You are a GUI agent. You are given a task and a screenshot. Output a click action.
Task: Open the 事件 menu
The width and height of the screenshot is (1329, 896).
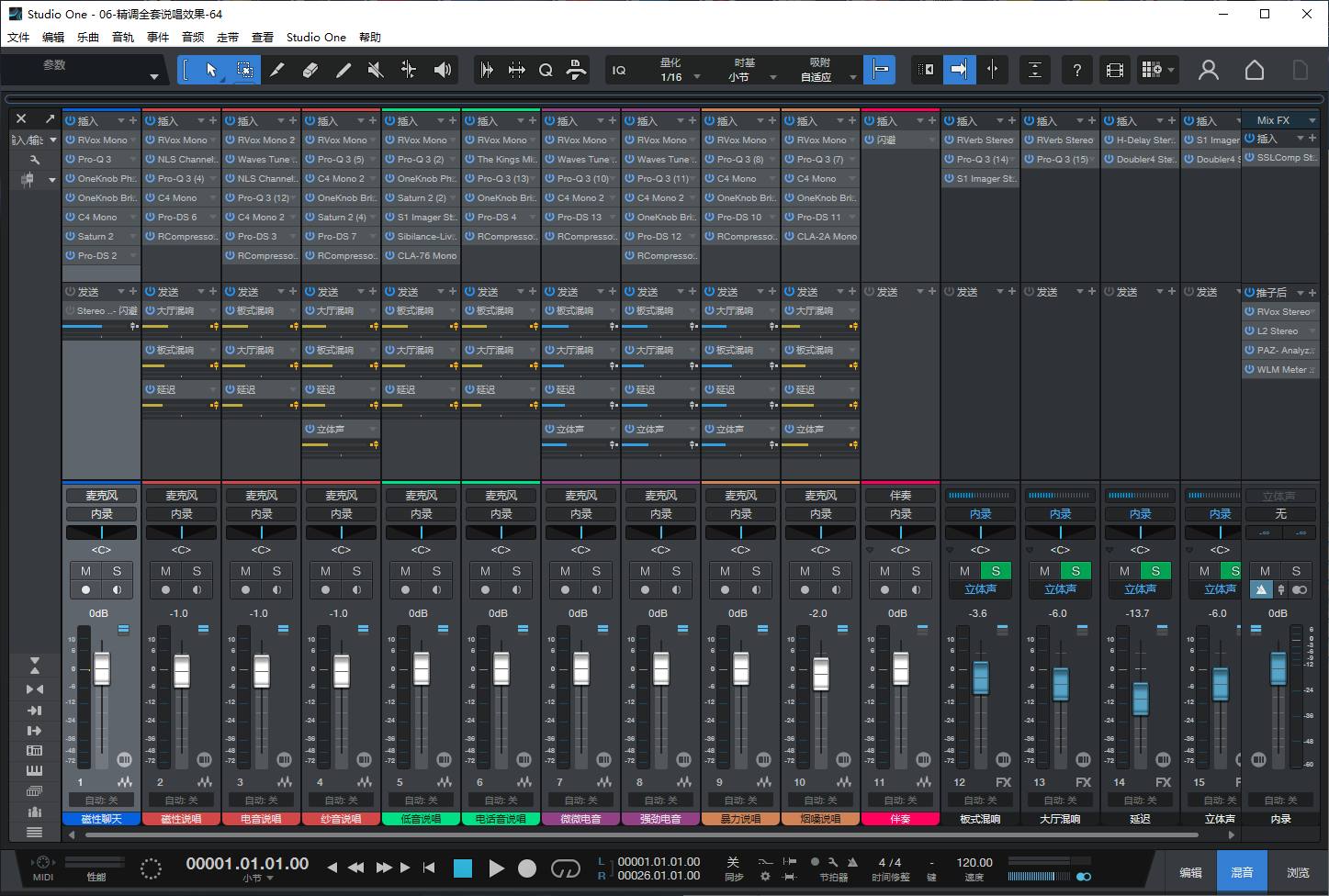(x=156, y=37)
